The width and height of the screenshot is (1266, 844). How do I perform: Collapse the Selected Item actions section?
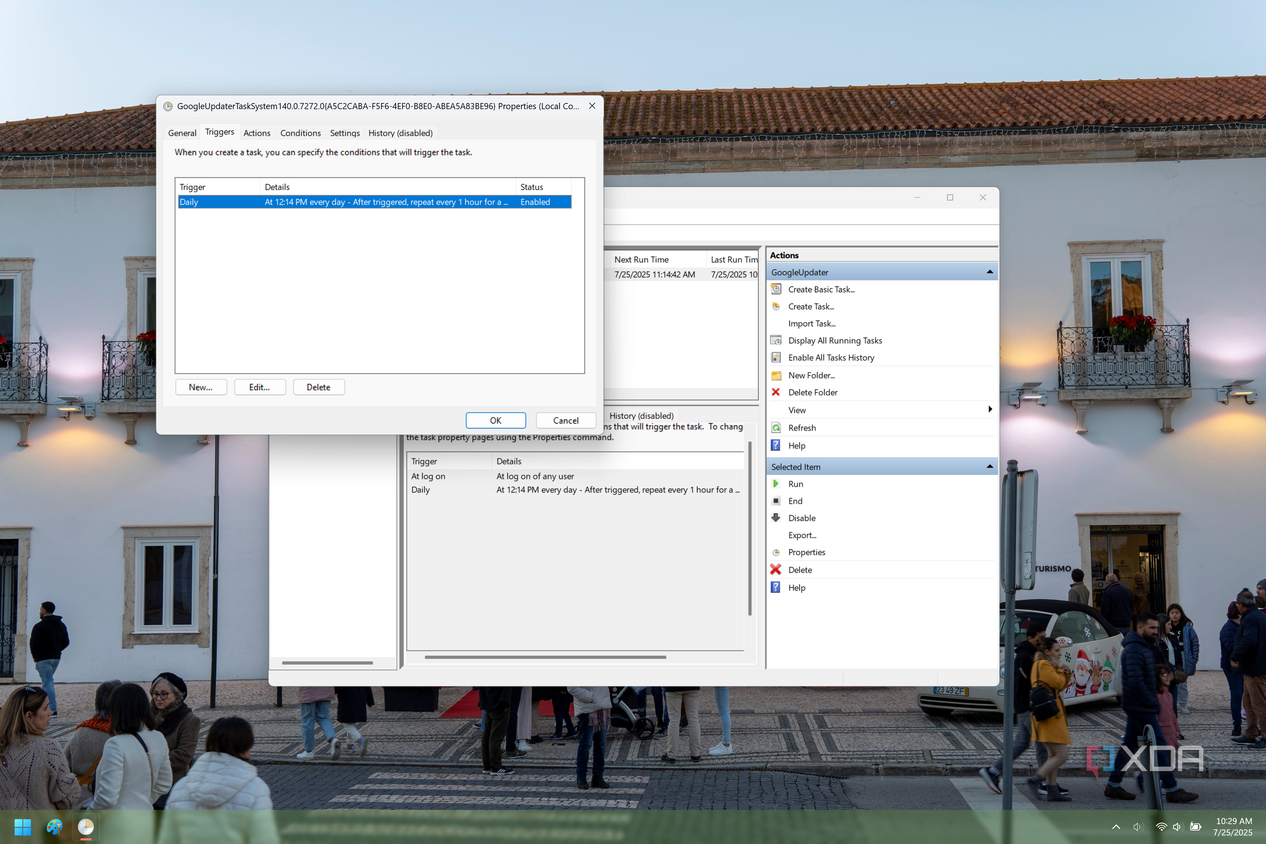pos(990,467)
